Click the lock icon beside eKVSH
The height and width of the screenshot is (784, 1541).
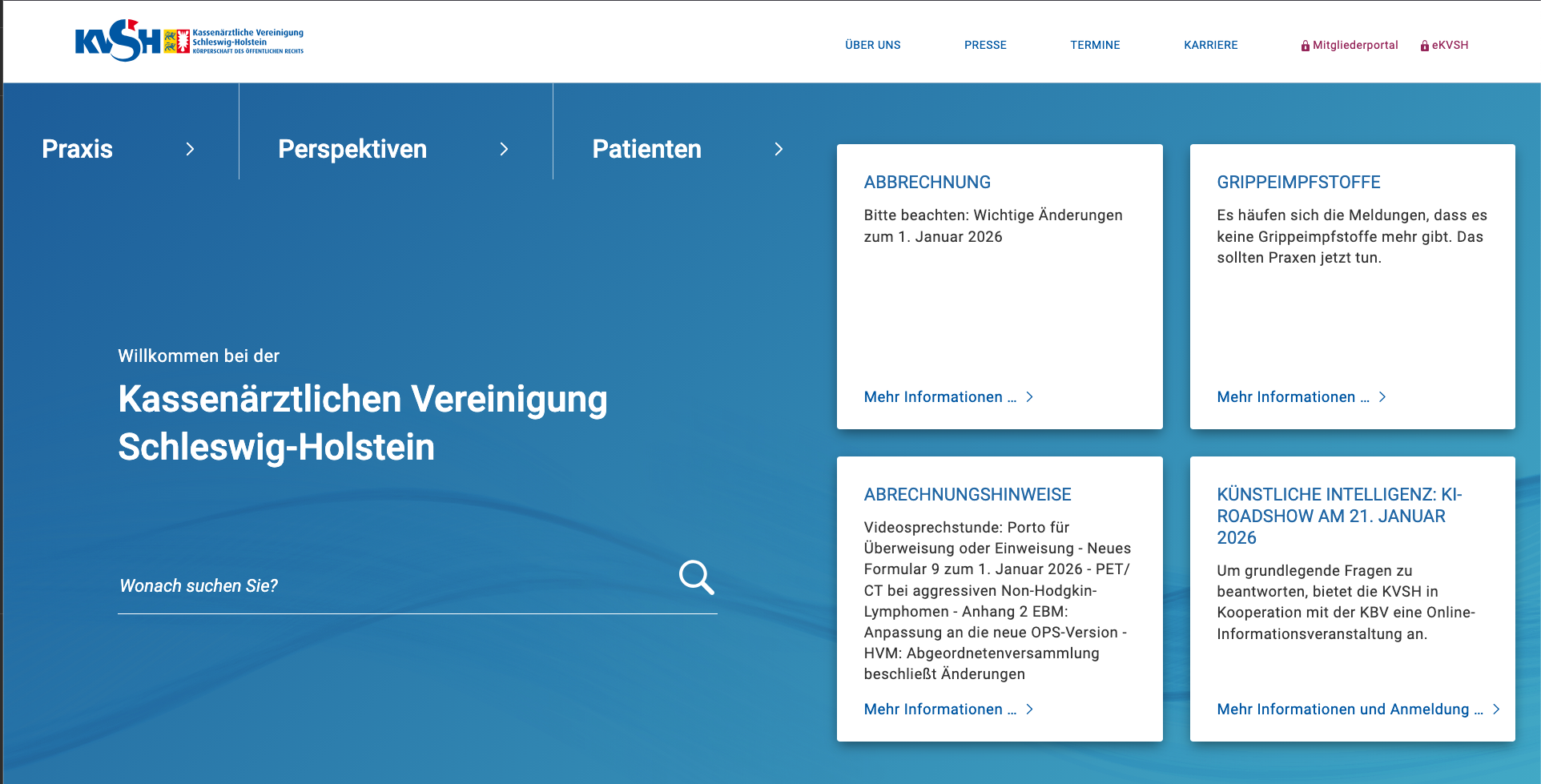pyautogui.click(x=1424, y=46)
